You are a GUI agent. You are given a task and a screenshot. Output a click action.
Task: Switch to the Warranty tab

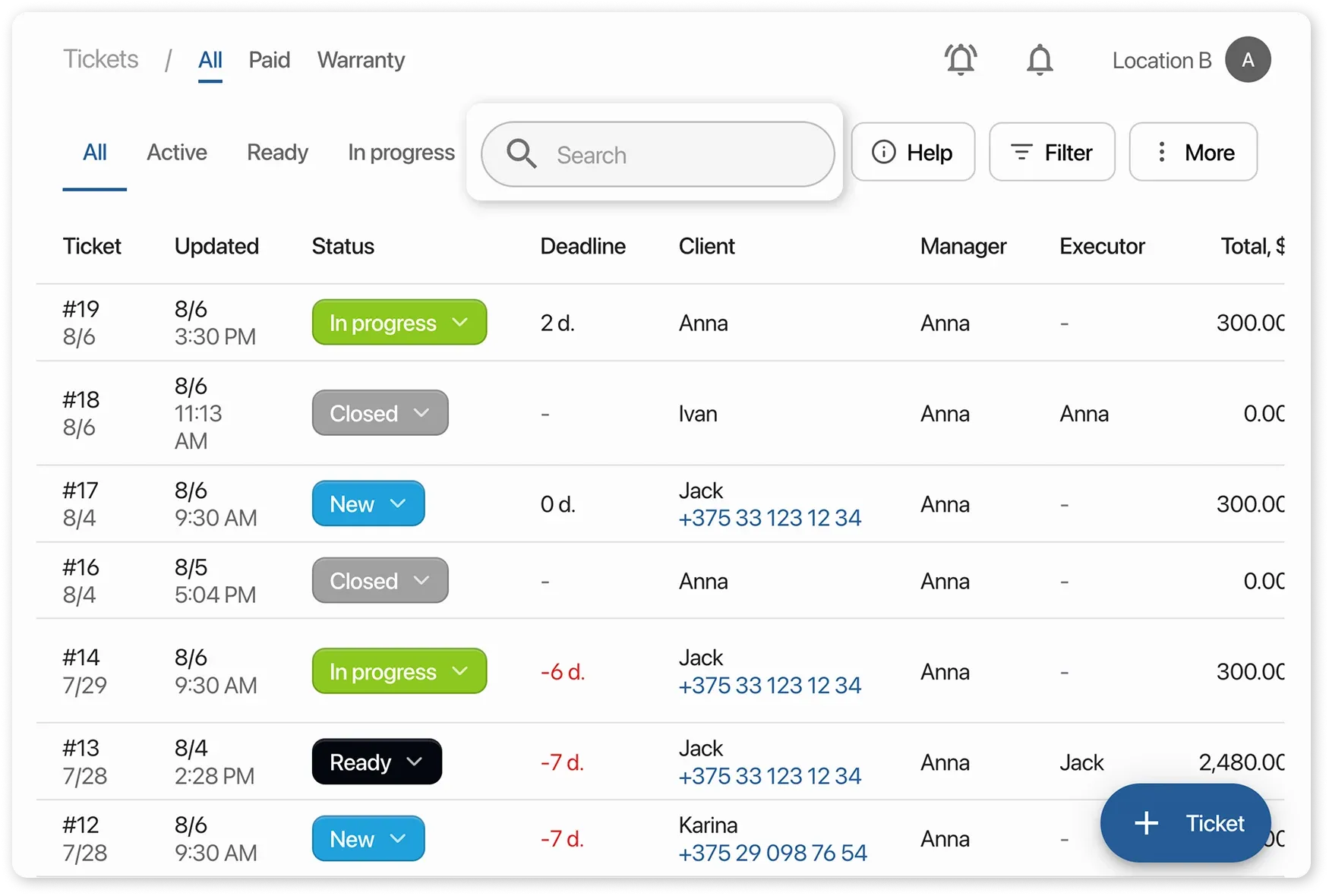(x=361, y=60)
